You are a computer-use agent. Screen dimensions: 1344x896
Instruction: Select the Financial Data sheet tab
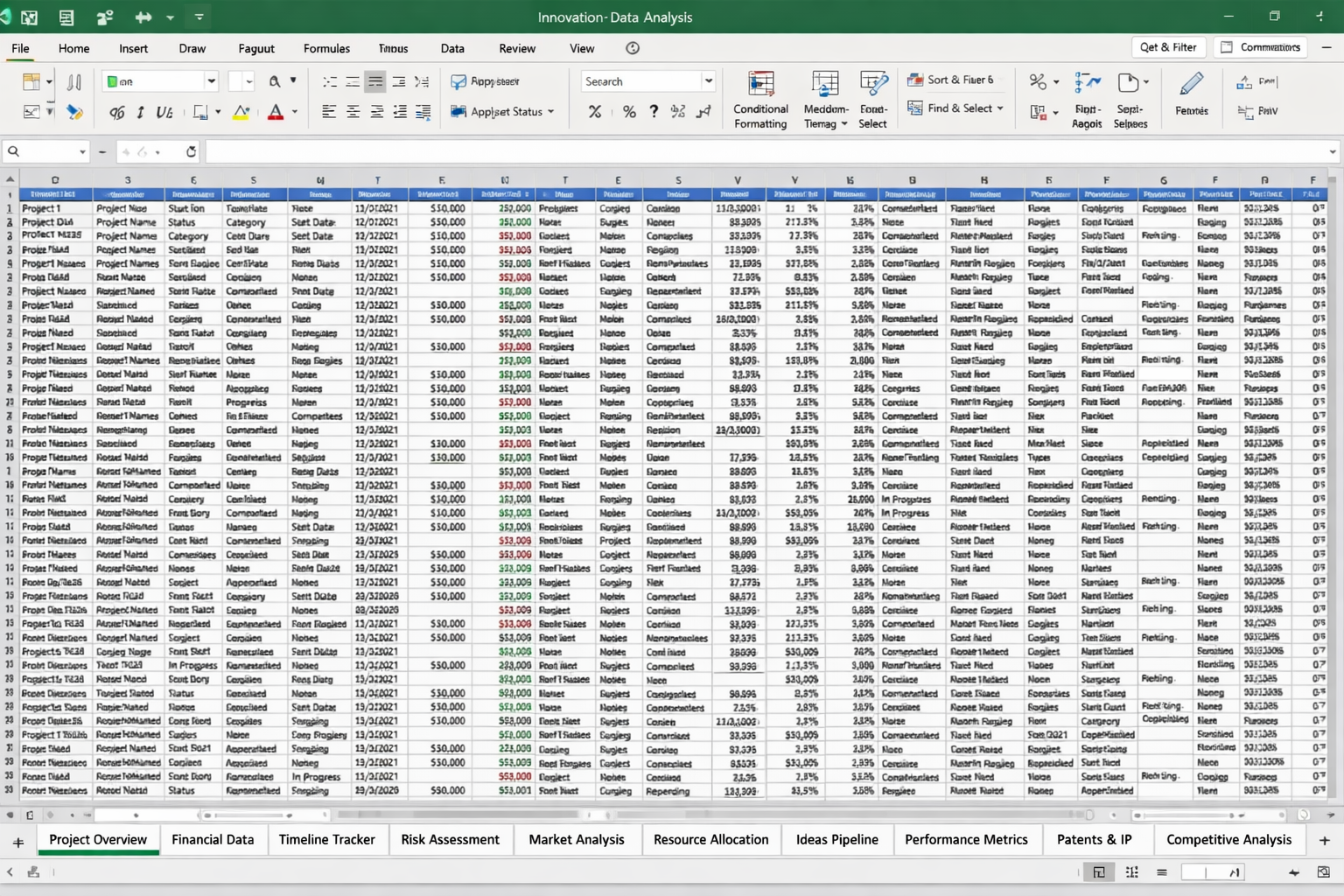[x=213, y=839]
